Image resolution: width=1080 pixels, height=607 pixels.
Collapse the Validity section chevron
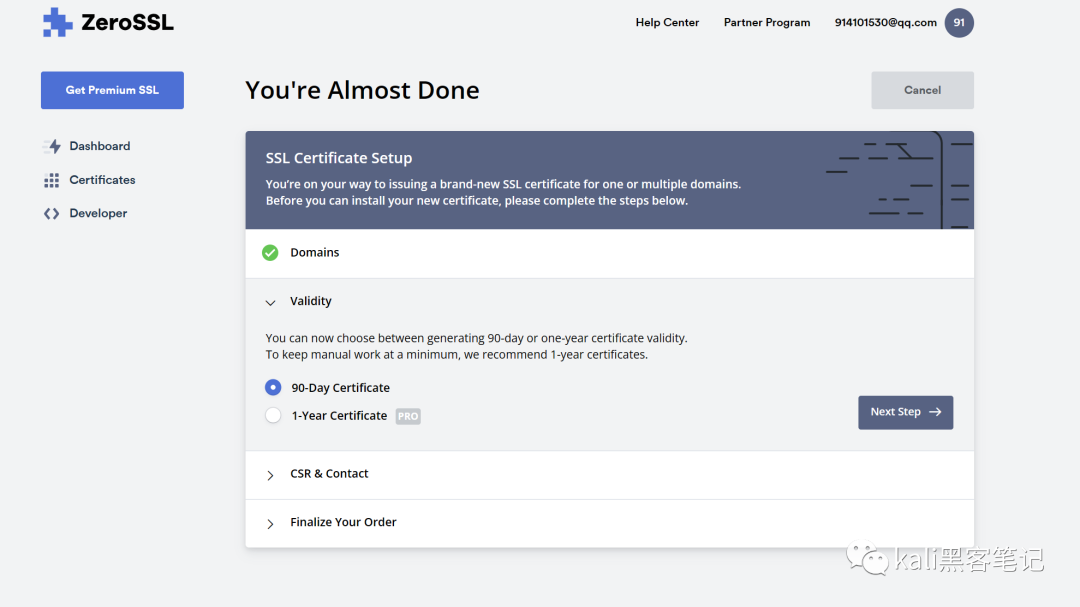pos(270,302)
